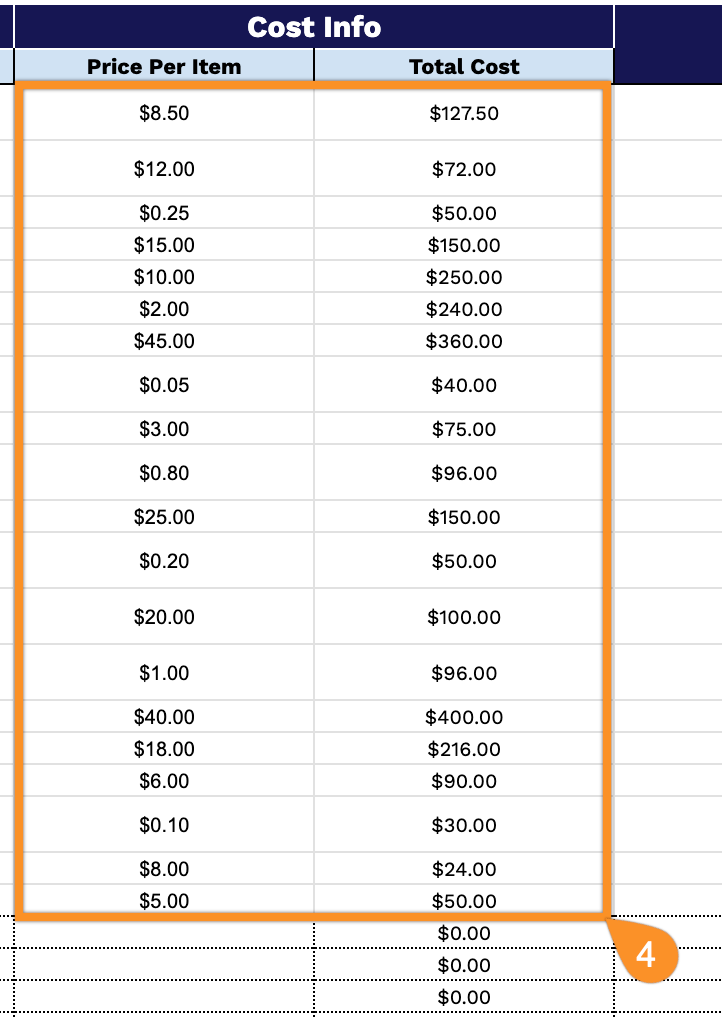This screenshot has width=722, height=1018.
Task: Select the $0.05 price cell
Action: [164, 385]
